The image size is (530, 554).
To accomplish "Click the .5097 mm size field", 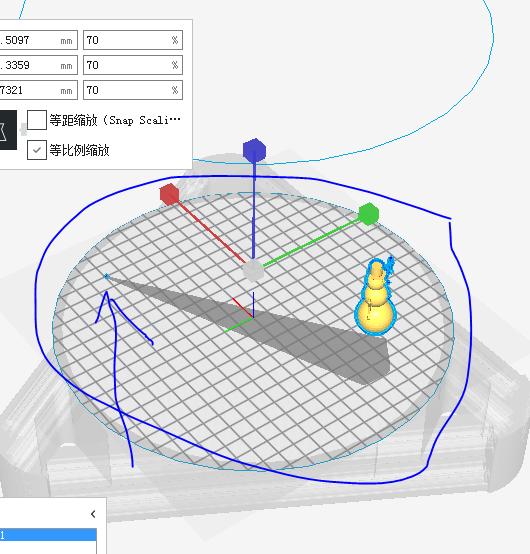I will (39, 40).
